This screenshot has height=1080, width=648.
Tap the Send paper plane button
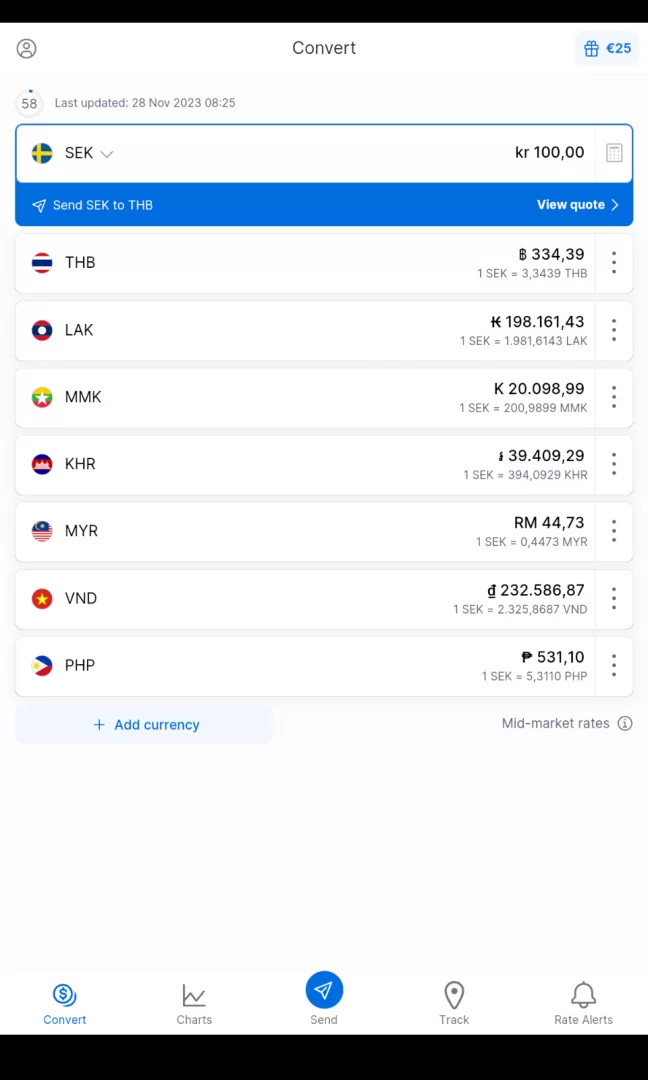[x=324, y=991]
